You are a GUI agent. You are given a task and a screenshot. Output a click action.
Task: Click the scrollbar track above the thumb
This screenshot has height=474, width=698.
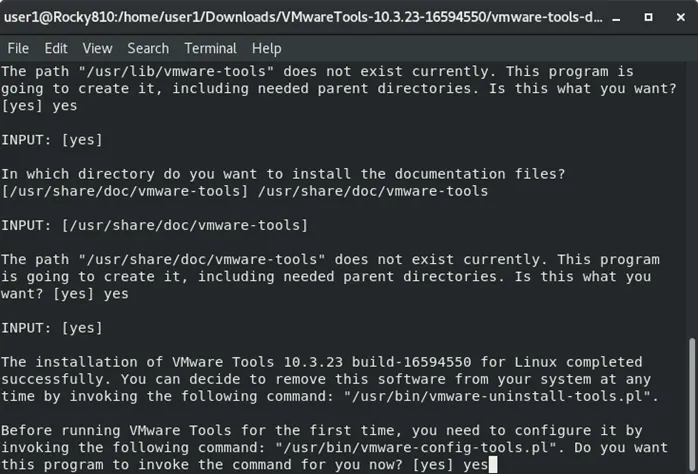(x=692, y=200)
